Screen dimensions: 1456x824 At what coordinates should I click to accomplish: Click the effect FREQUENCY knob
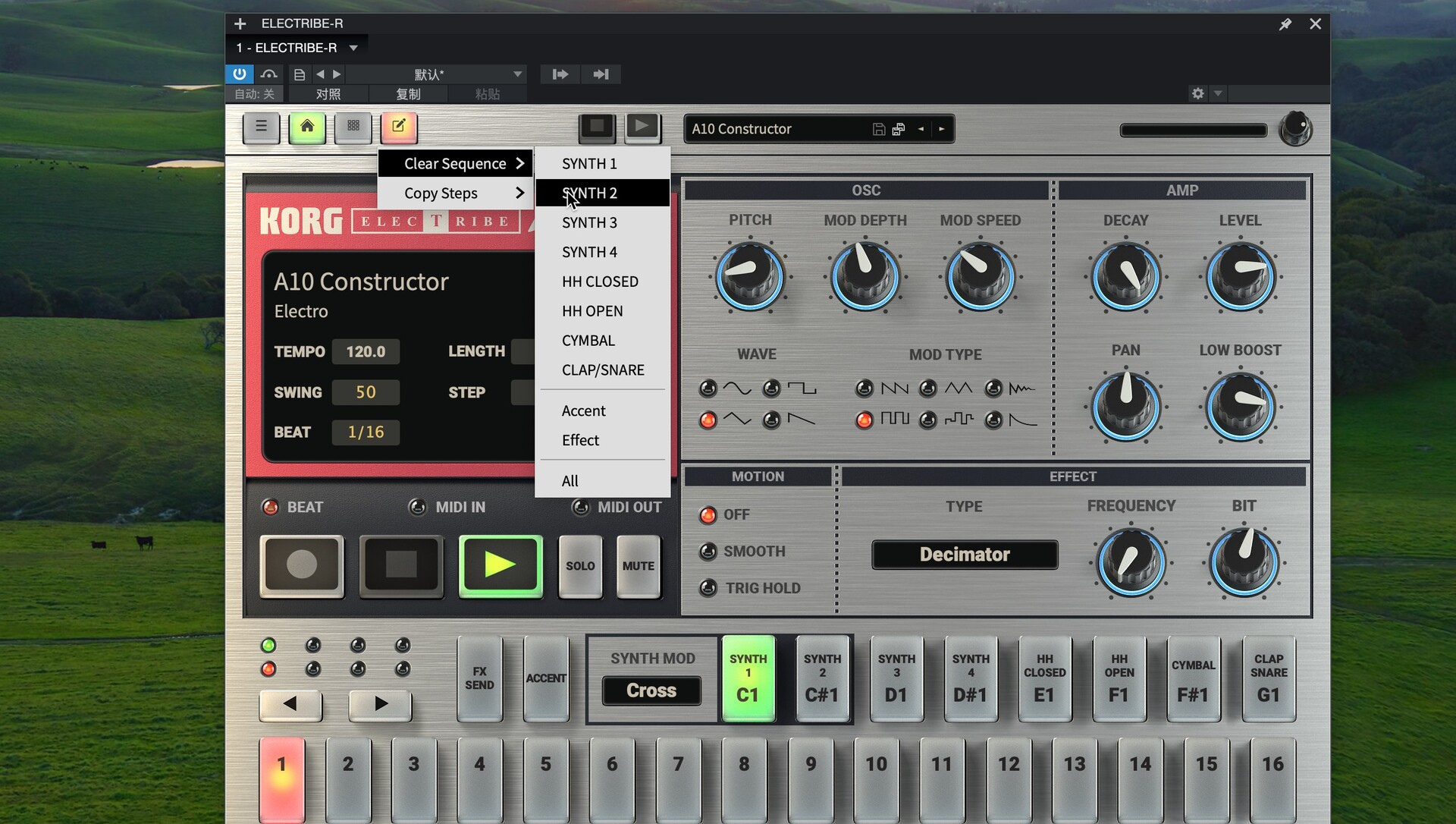click(1131, 563)
